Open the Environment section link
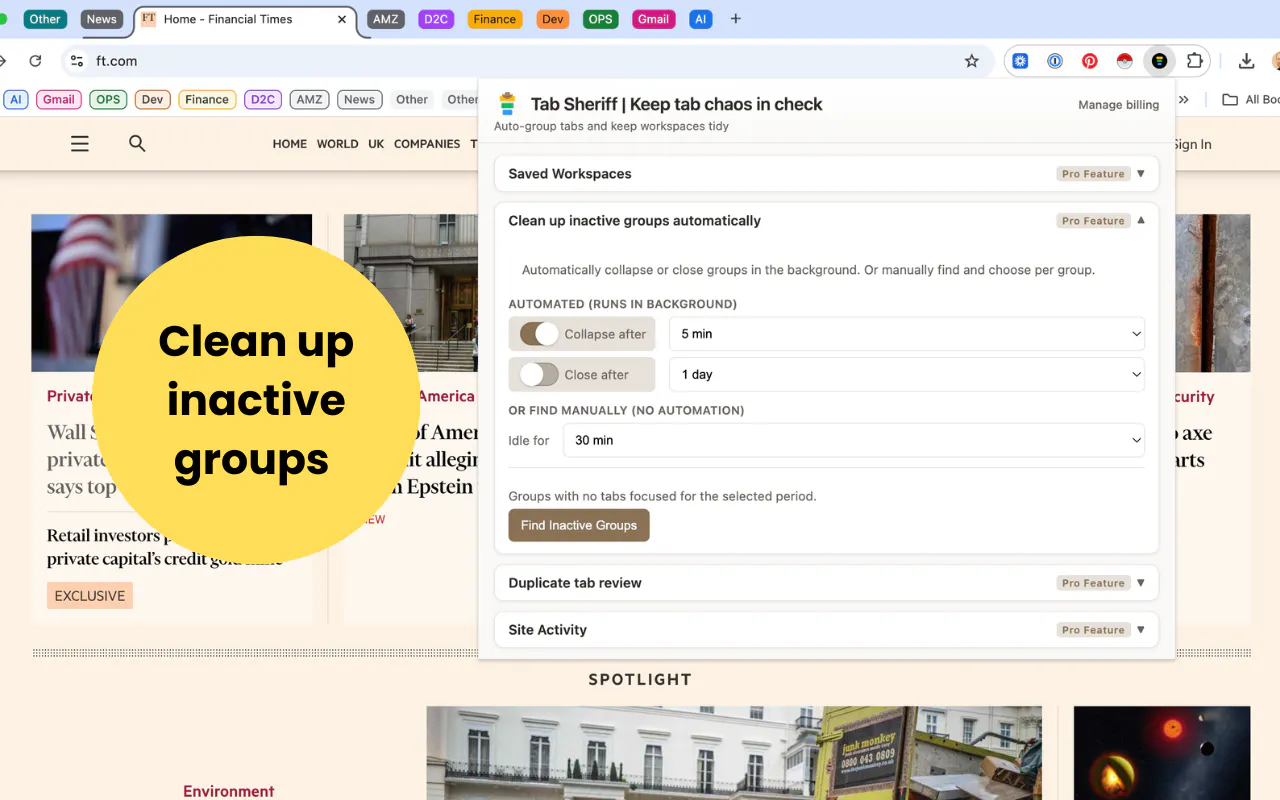 point(229,791)
